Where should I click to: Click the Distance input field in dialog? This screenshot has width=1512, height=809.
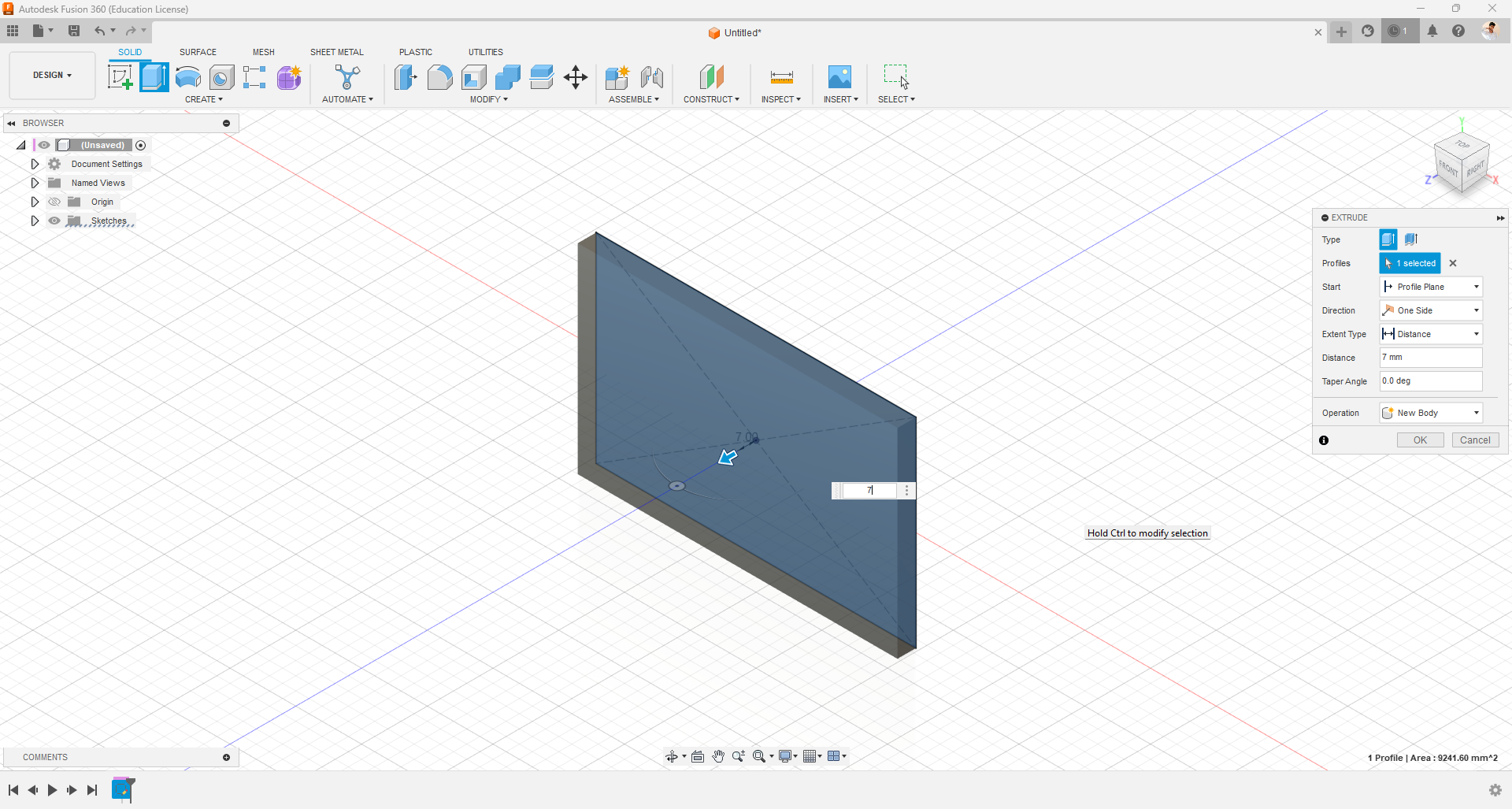click(x=1431, y=358)
